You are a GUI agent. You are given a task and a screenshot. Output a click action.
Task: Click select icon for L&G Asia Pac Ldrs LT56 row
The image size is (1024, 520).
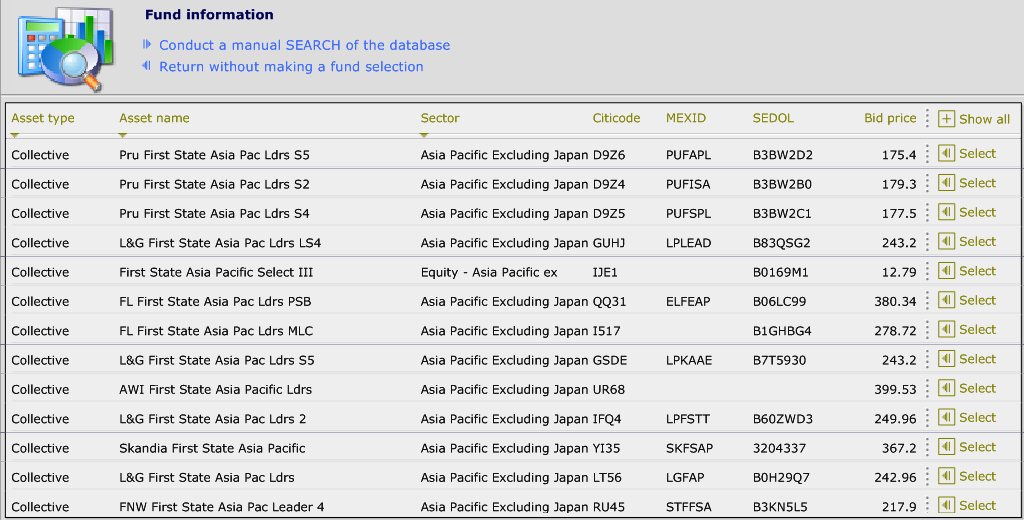tap(946, 476)
